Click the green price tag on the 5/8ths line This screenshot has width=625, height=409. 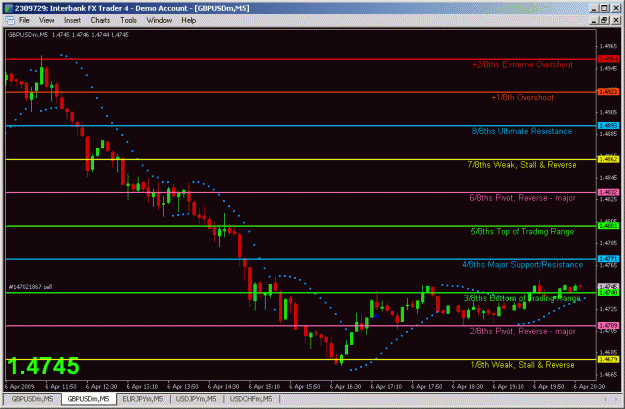point(609,226)
